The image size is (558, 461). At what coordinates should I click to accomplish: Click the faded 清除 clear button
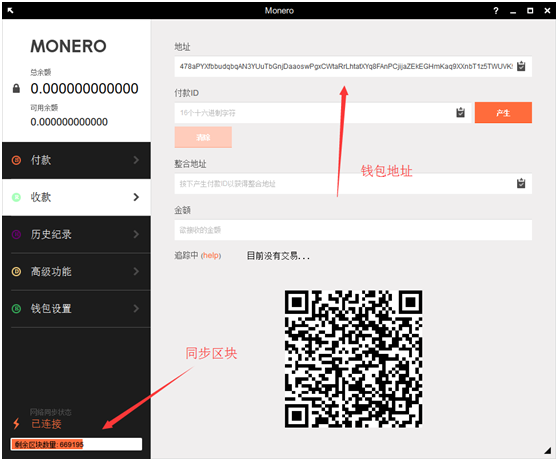click(x=203, y=137)
